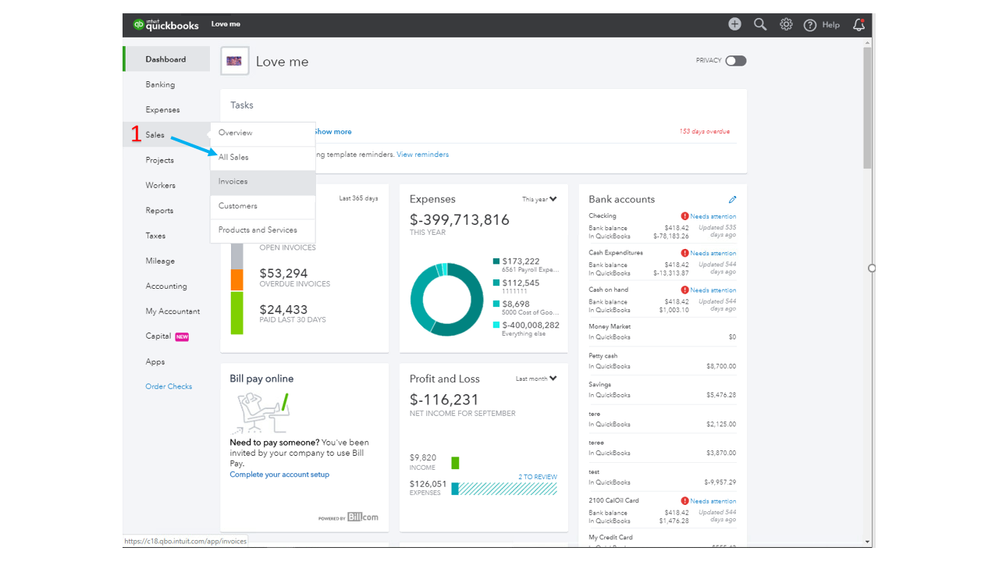Image resolution: width=999 pixels, height=562 pixels.
Task: Open Taxes in the sidebar
Action: pyautogui.click(x=166, y=235)
